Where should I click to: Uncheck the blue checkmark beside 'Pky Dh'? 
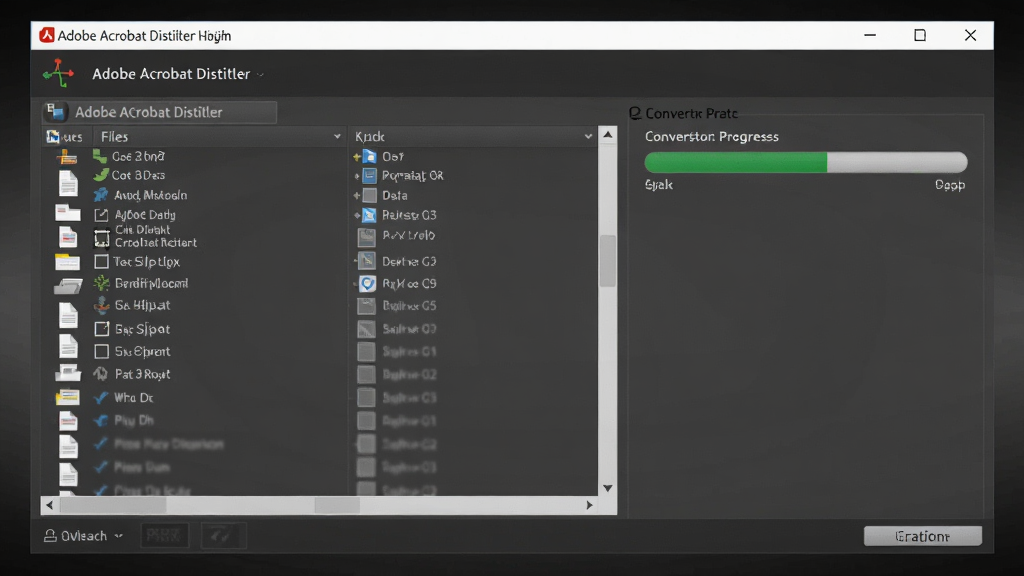click(101, 421)
